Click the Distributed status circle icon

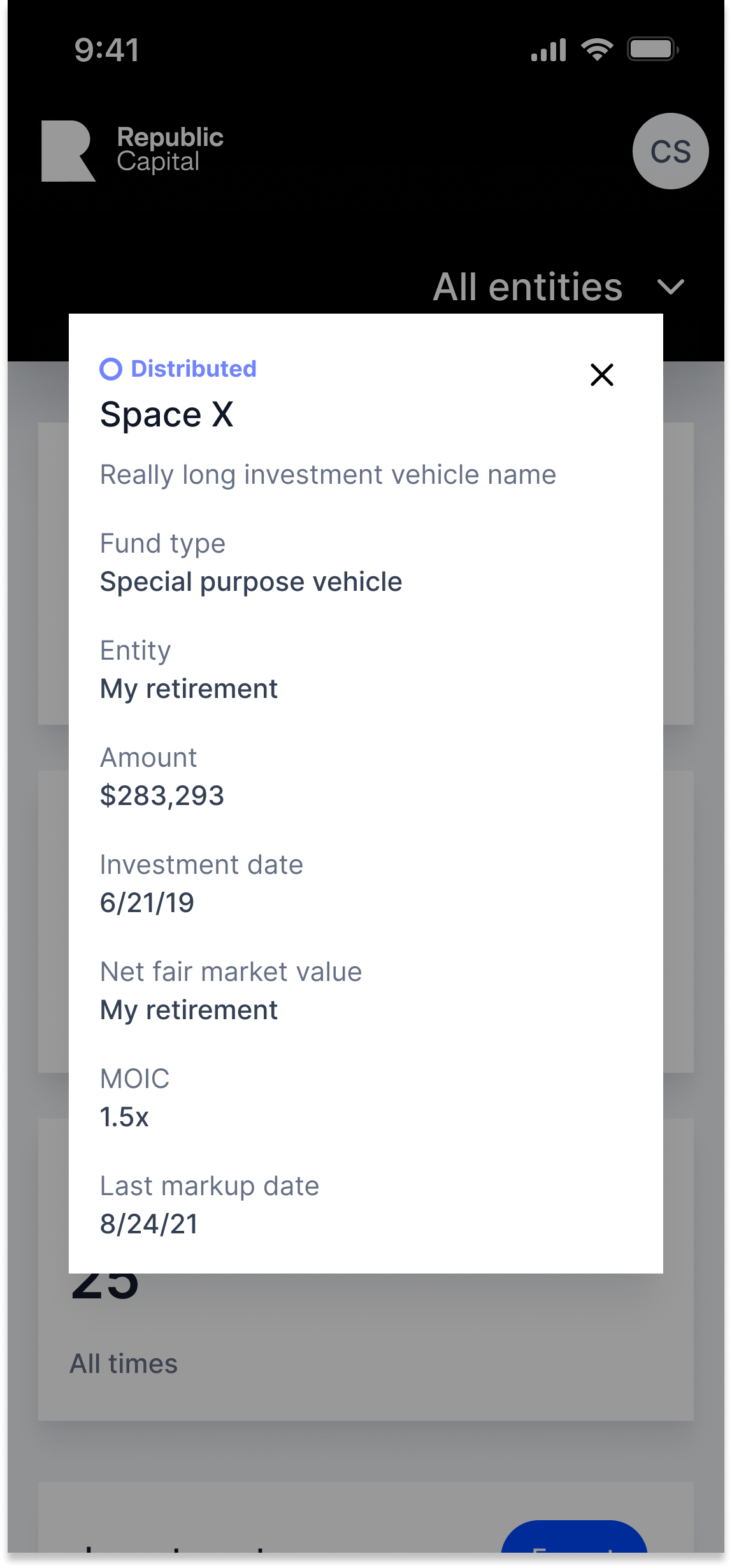point(111,369)
